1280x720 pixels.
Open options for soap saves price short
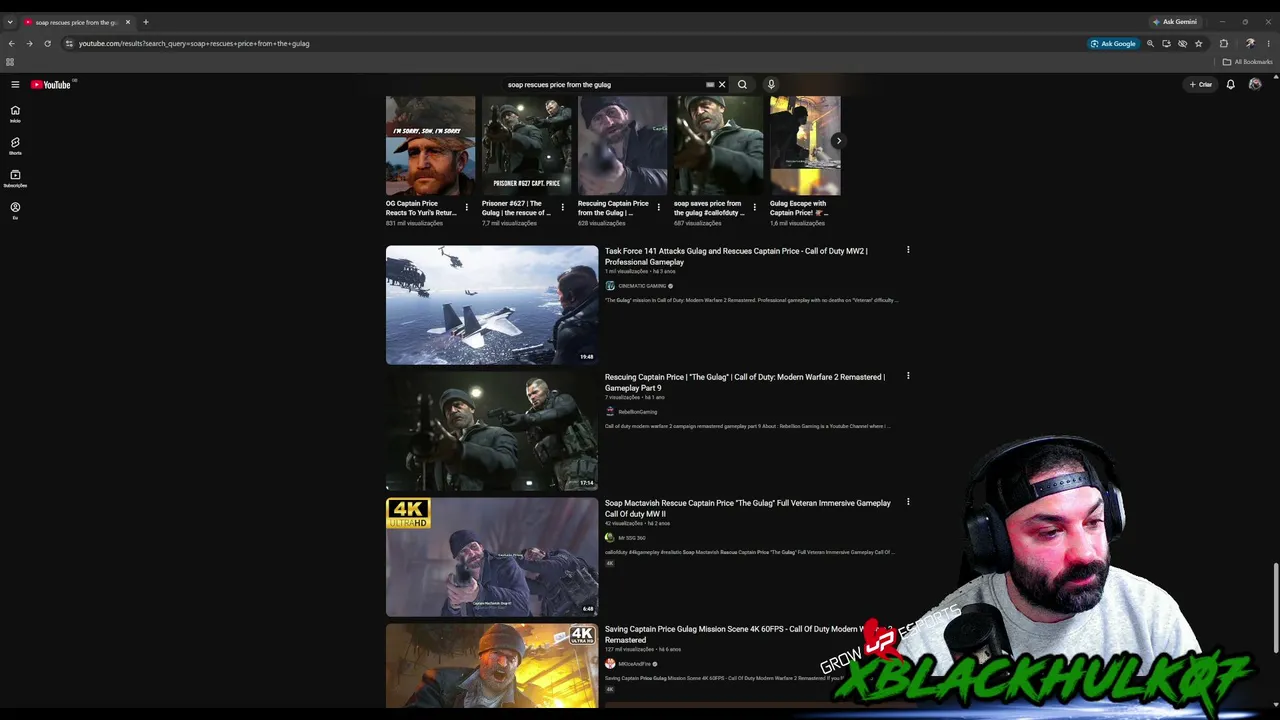754,208
